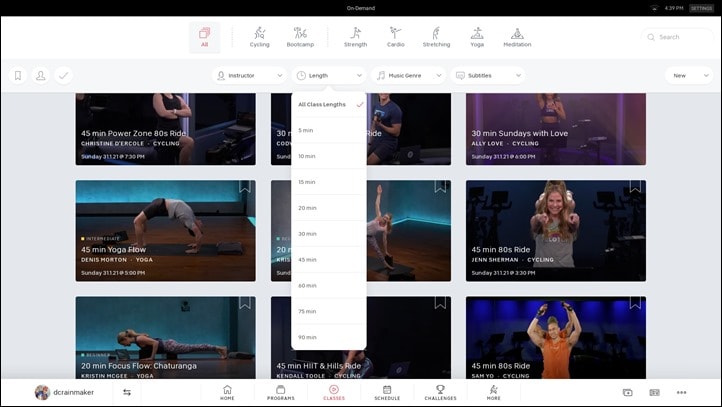Go to the Schedule tab
The image size is (722, 407).
(x=387, y=392)
